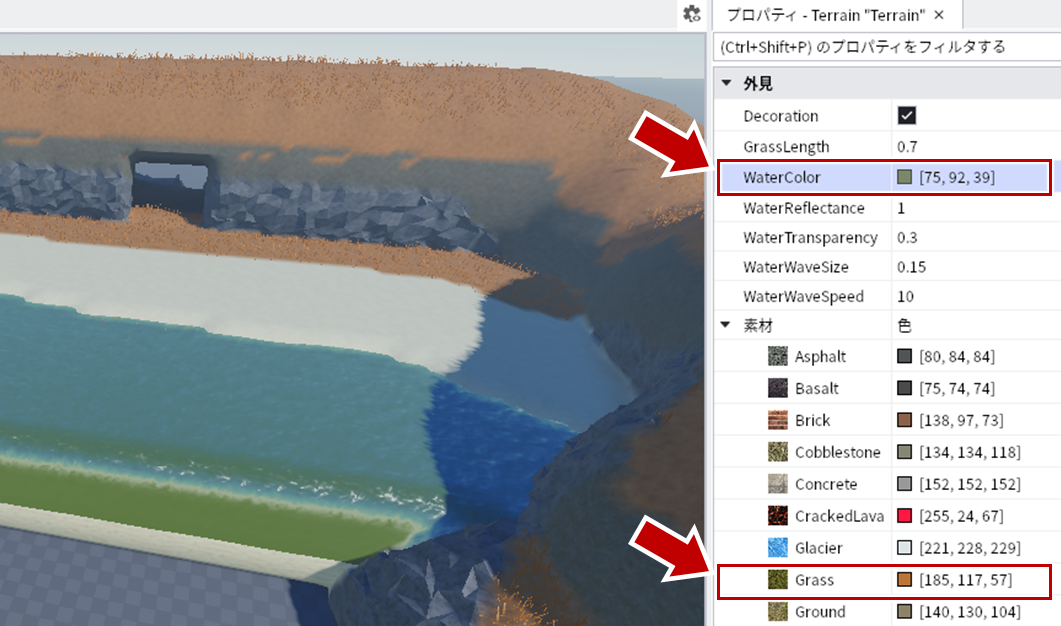Edit the WaterTransparency value 0.3
The image size is (1061, 626).
coord(907,238)
